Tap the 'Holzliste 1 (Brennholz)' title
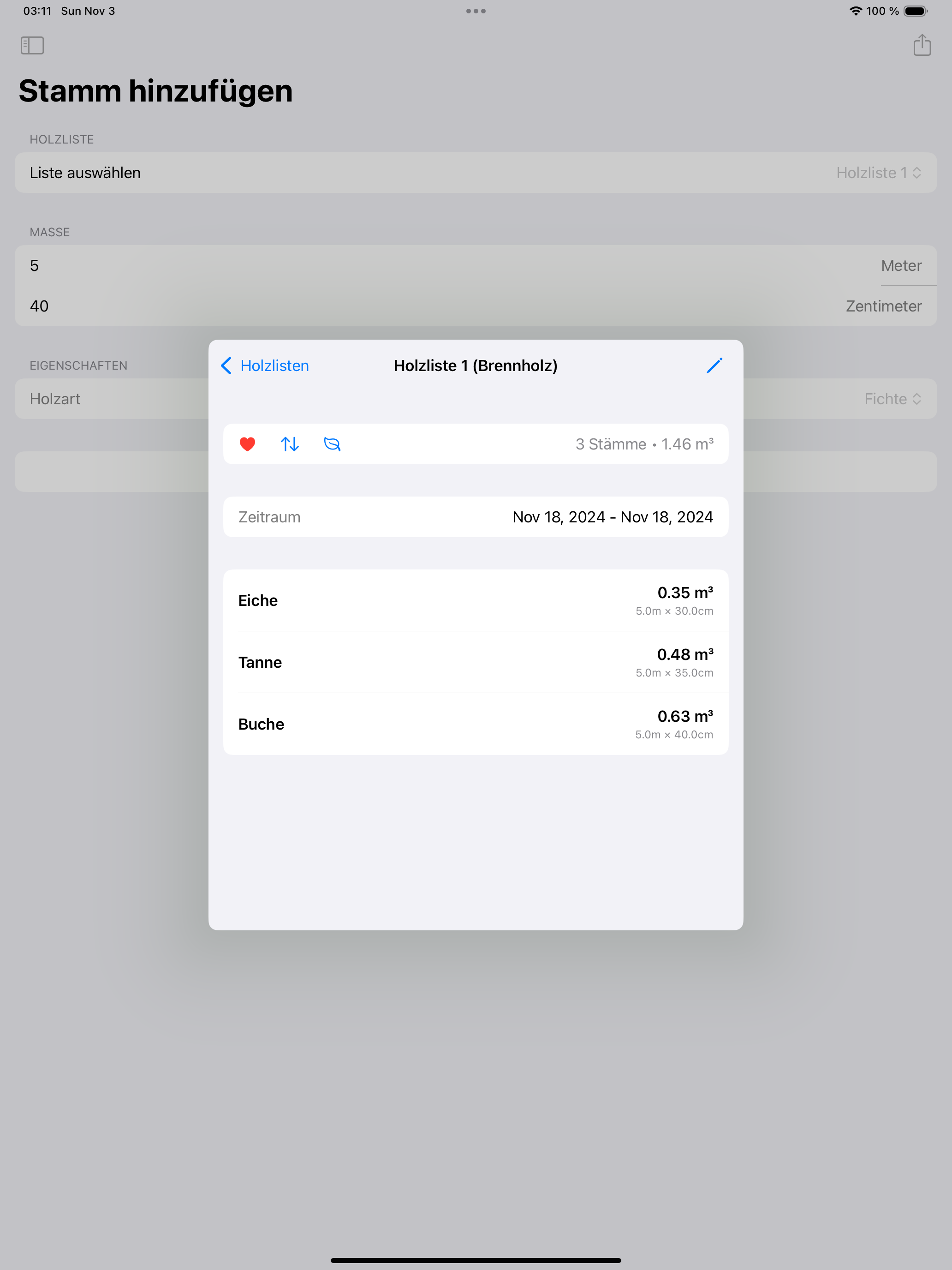 click(x=476, y=366)
